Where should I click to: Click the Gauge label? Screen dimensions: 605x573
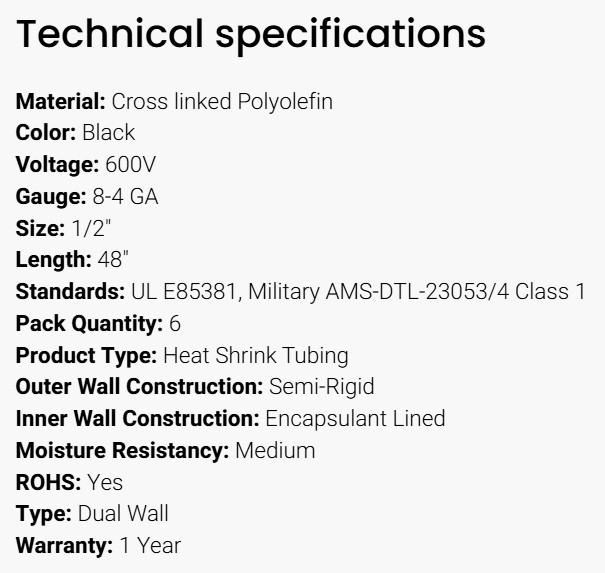tap(50, 196)
